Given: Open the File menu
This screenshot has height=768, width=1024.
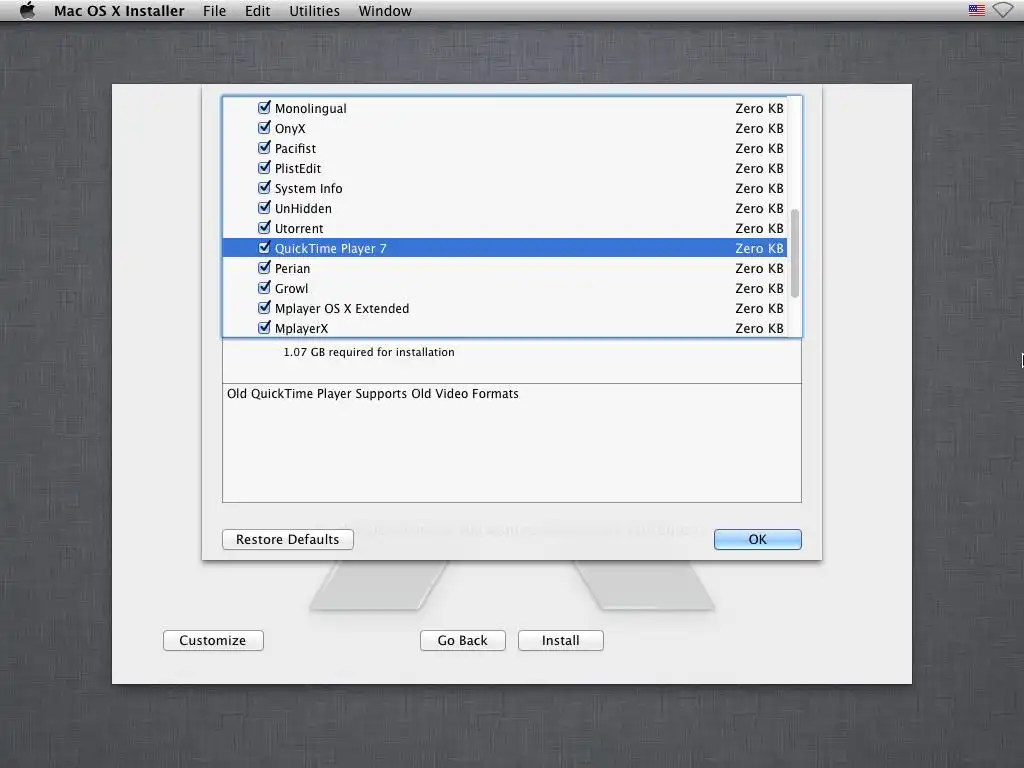Looking at the screenshot, I should (x=214, y=11).
